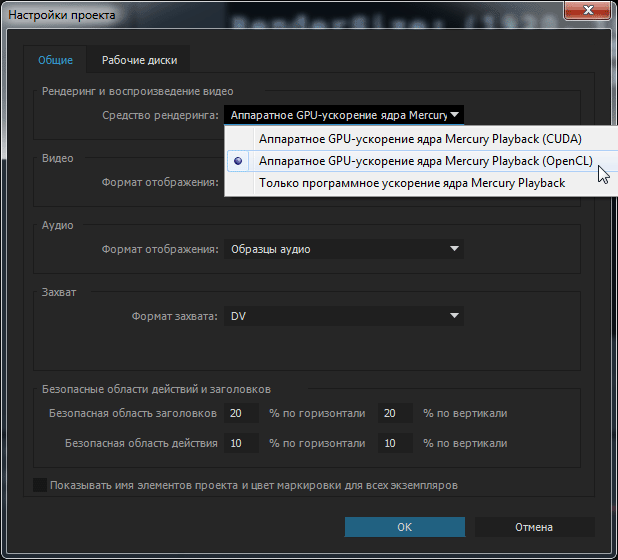This screenshot has height=560, width=618.
Task: Click the Захват section heading
Action: (59, 292)
